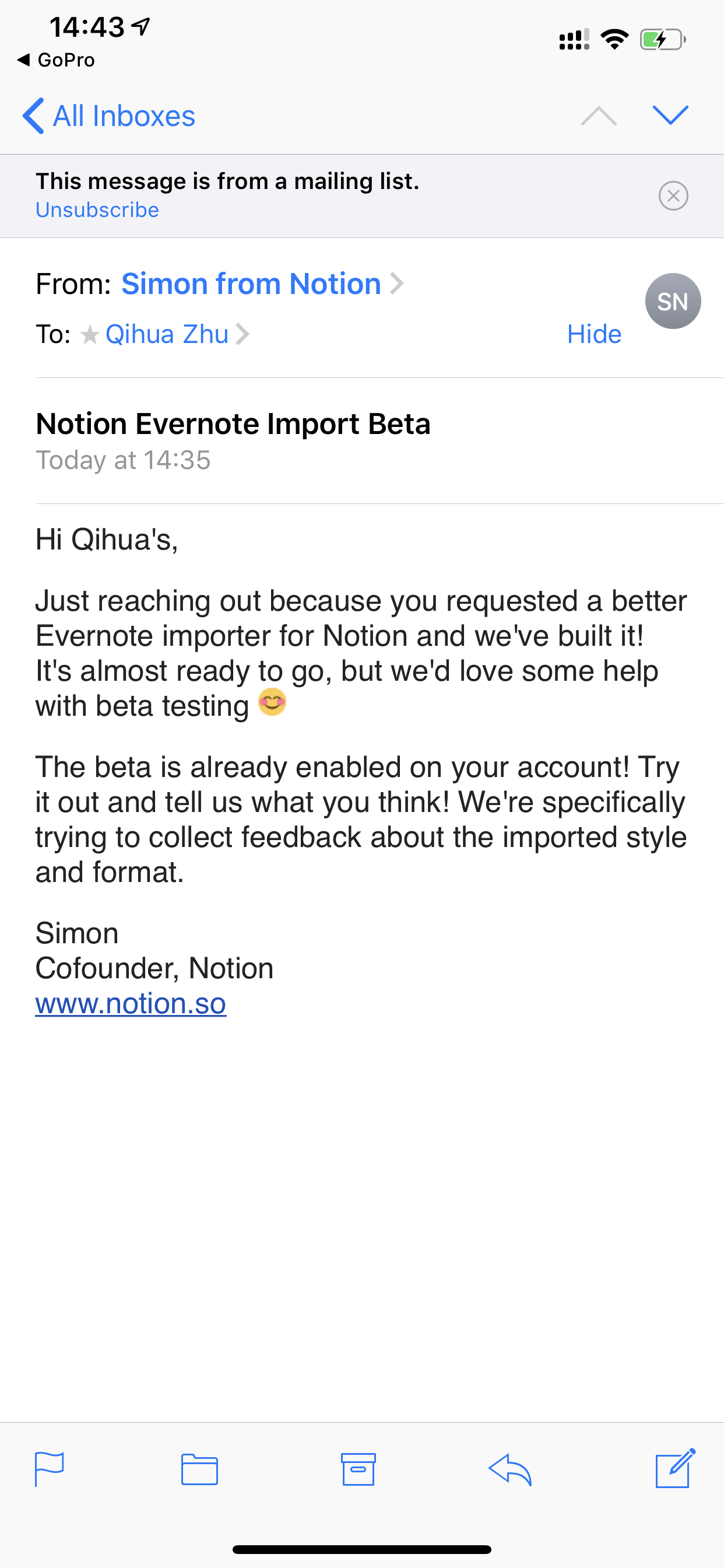The height and width of the screenshot is (1568, 724).
Task: Tap the SN sender avatar
Action: point(672,302)
